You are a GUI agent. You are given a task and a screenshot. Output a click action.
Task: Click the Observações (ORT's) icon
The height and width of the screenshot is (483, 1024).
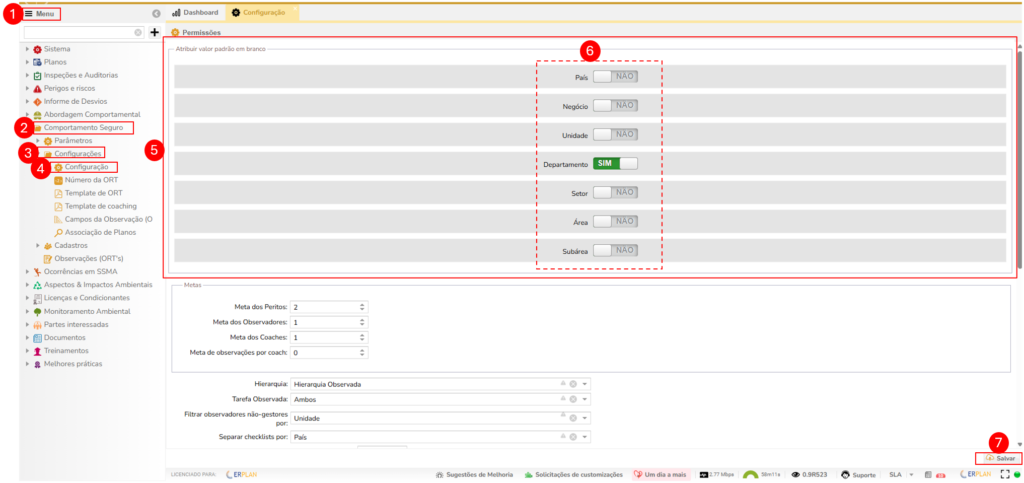[48, 258]
